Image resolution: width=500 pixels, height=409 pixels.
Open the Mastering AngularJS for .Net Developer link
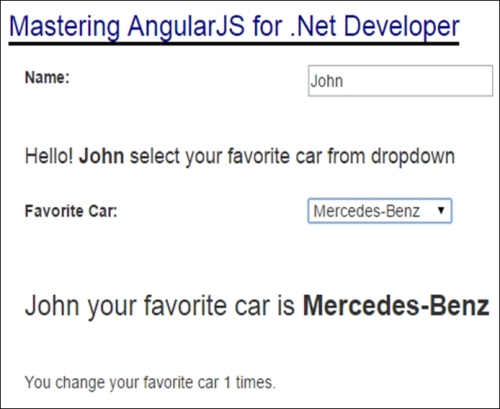[234, 27]
